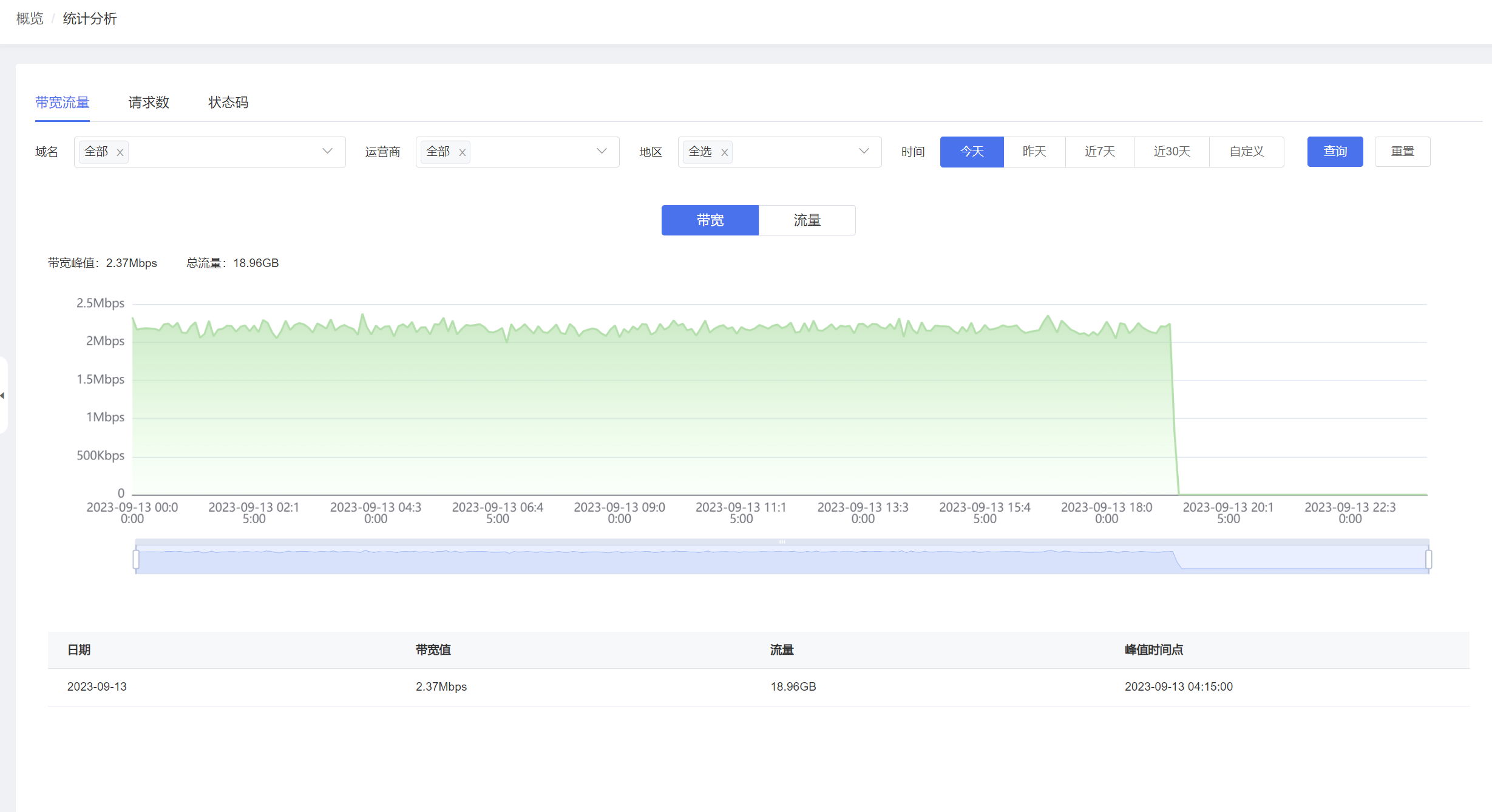
Task: Switch to the 请求数 tab
Action: [x=149, y=103]
